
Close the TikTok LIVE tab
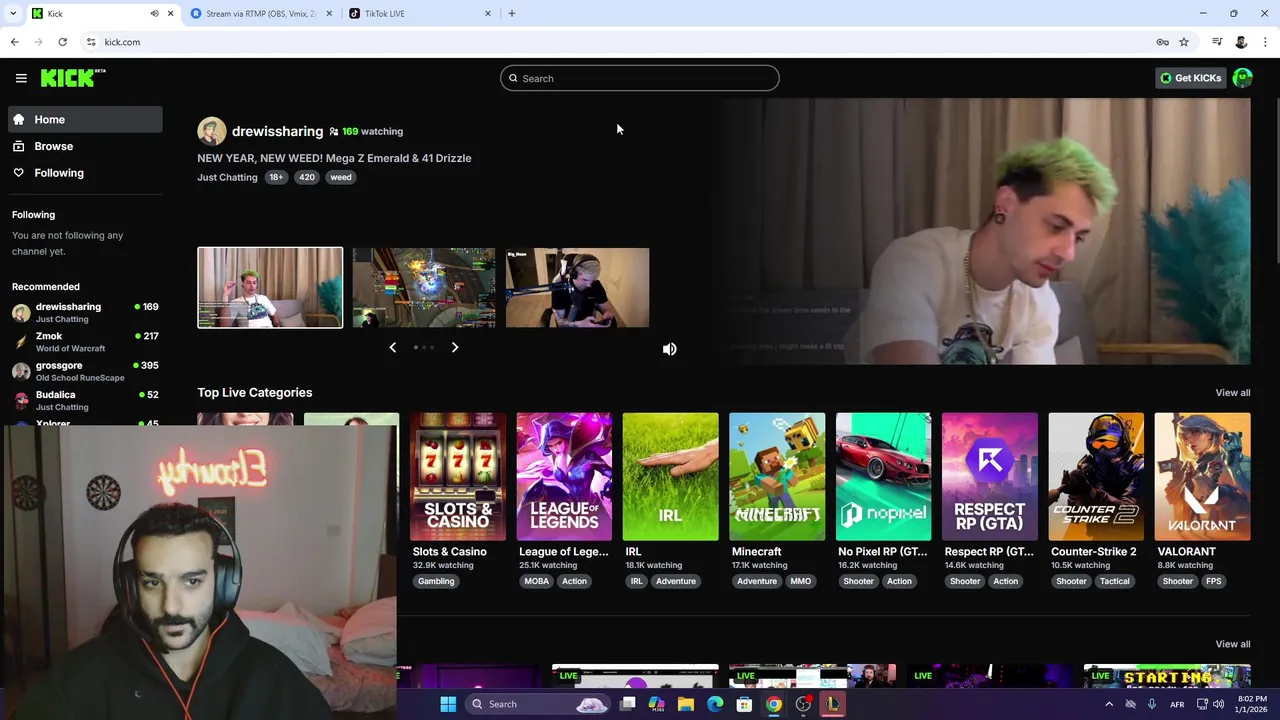(x=488, y=14)
